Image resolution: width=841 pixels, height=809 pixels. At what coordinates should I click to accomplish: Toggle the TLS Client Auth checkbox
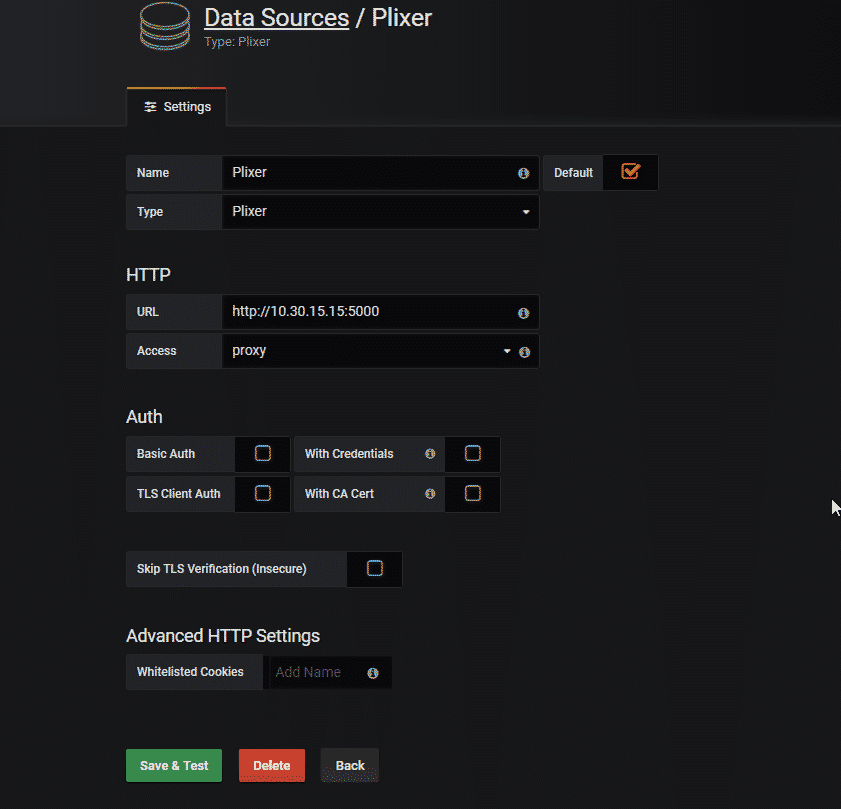pos(263,493)
